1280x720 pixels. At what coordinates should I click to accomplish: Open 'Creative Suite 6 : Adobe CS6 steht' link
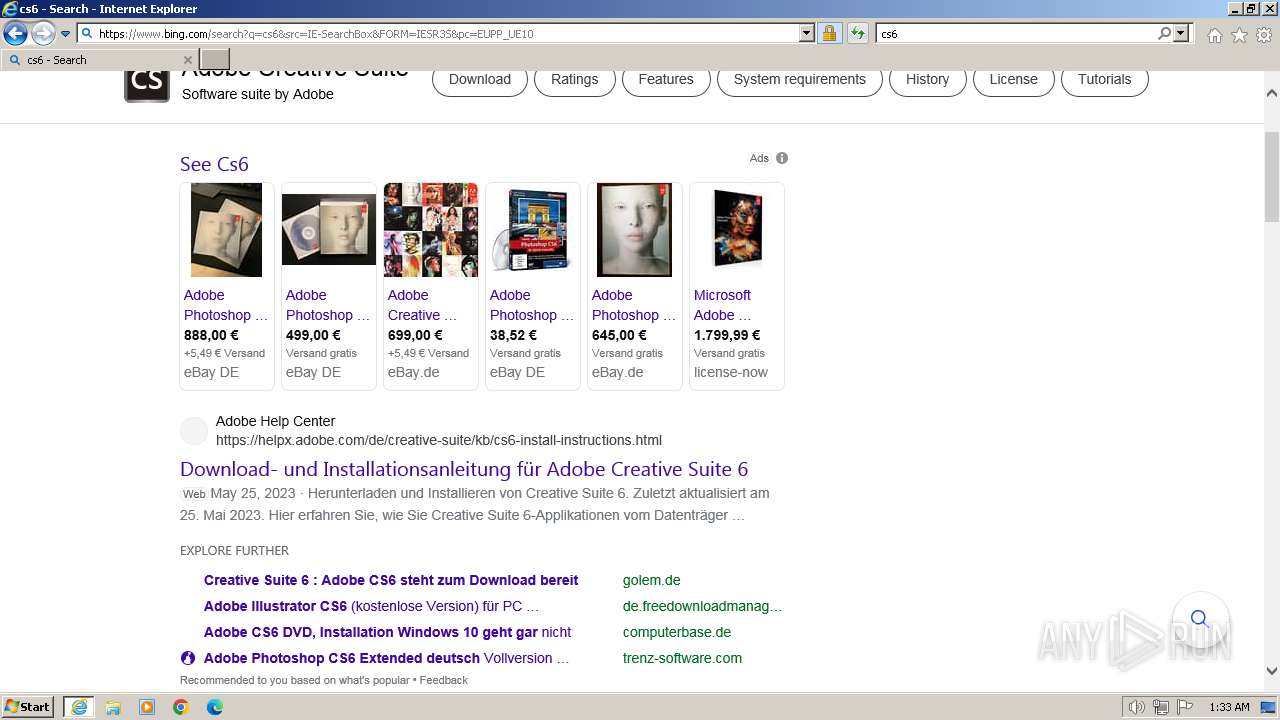(x=391, y=580)
